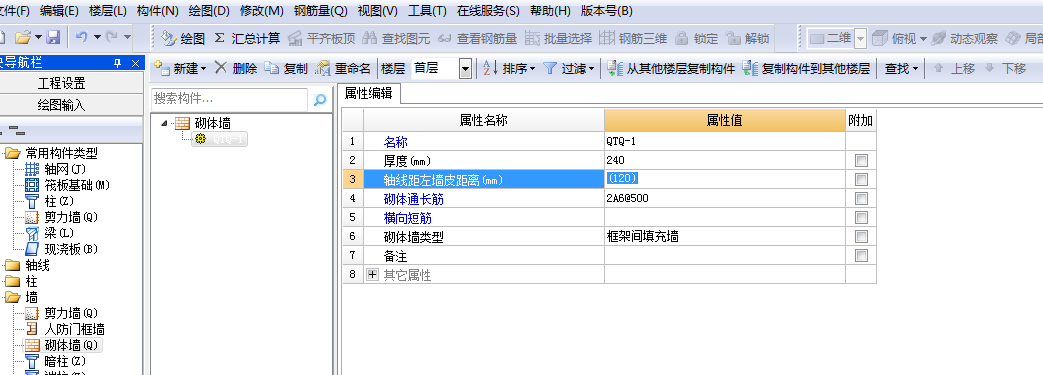Click the 2A6@500 value cell
This screenshot has width=1043, height=375.
click(724, 198)
